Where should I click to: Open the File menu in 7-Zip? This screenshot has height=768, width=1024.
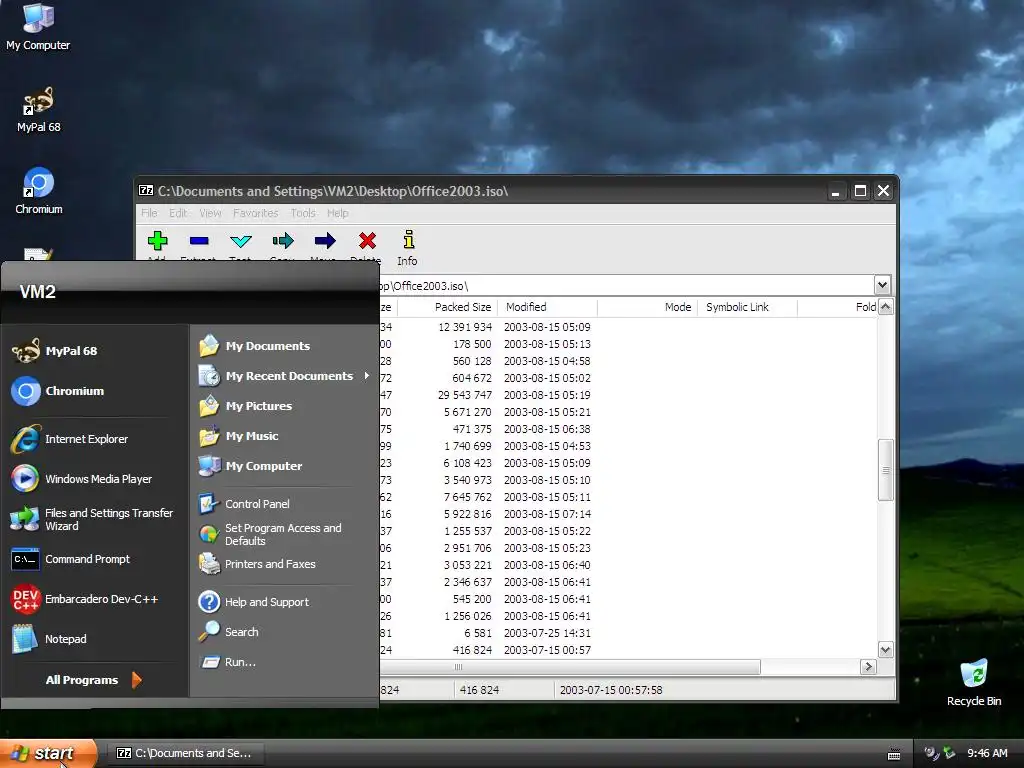click(149, 213)
